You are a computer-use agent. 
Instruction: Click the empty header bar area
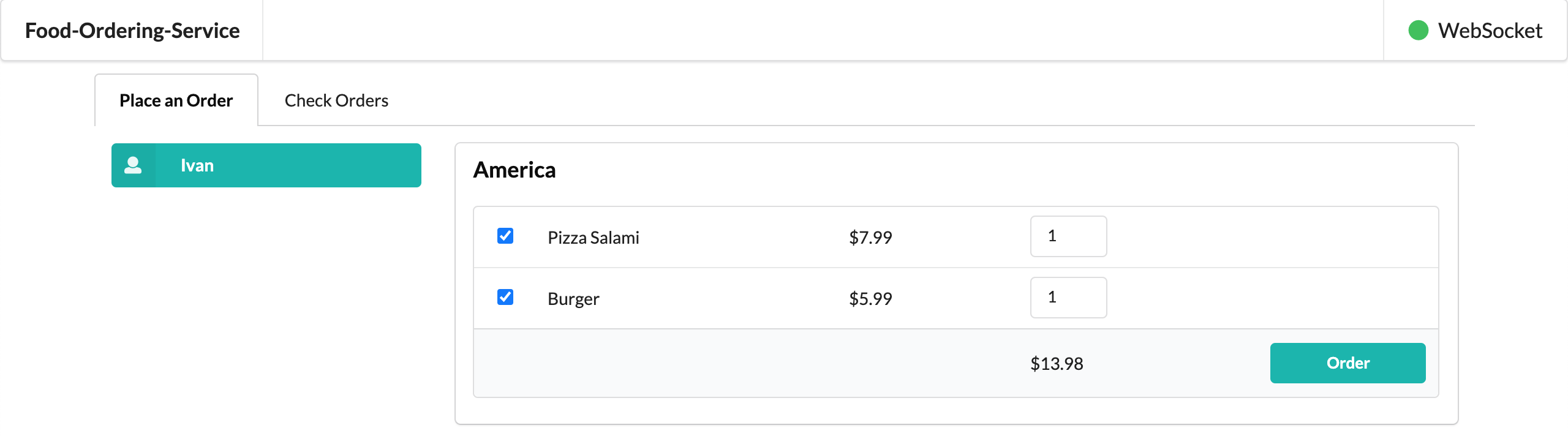823,31
